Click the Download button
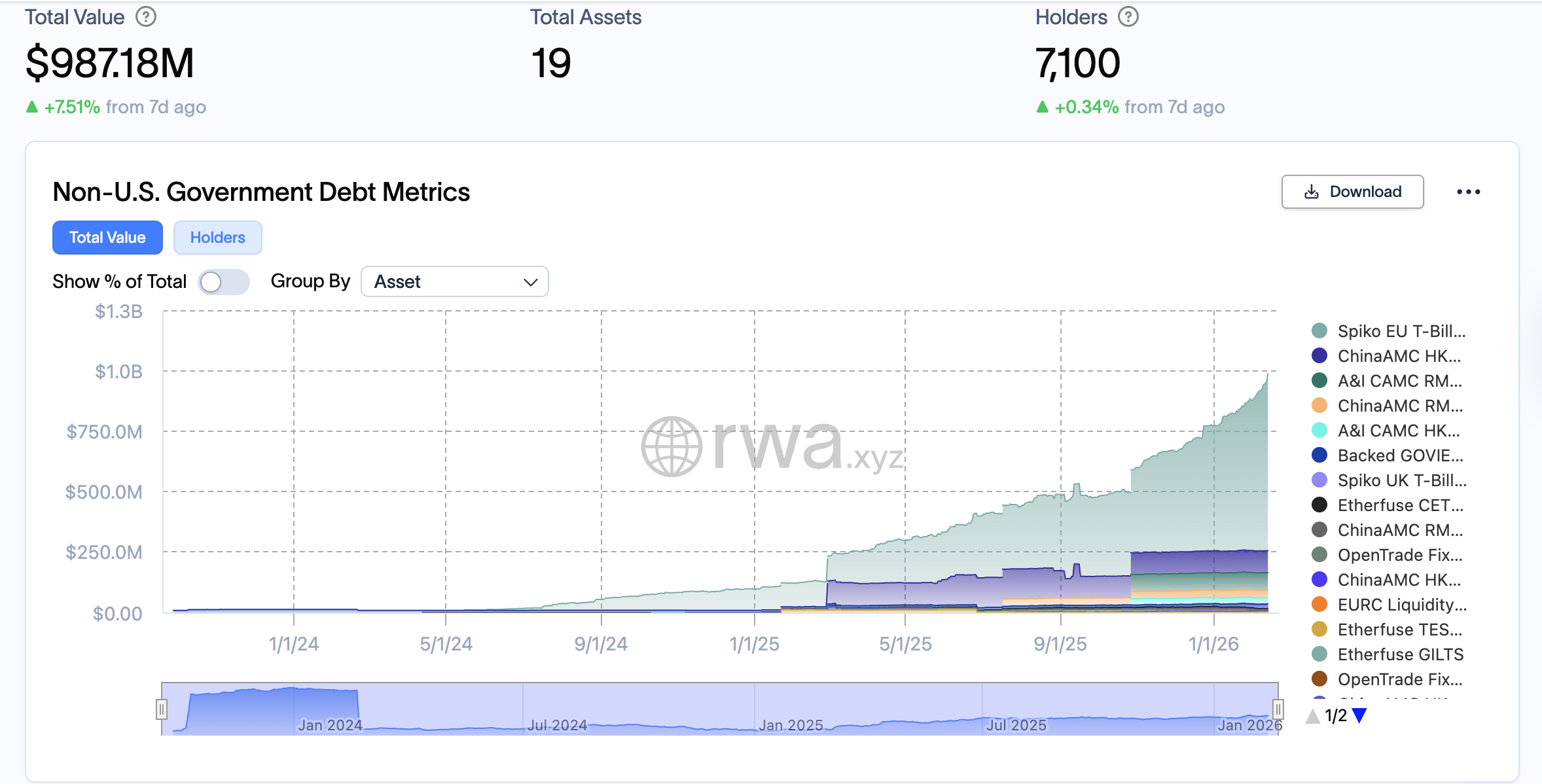The width and height of the screenshot is (1542, 784). [x=1352, y=191]
